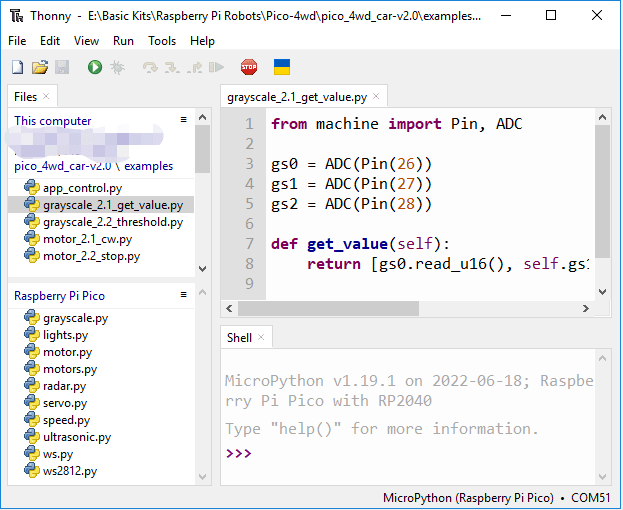Click local files scrollbar up arrow

tap(203, 117)
